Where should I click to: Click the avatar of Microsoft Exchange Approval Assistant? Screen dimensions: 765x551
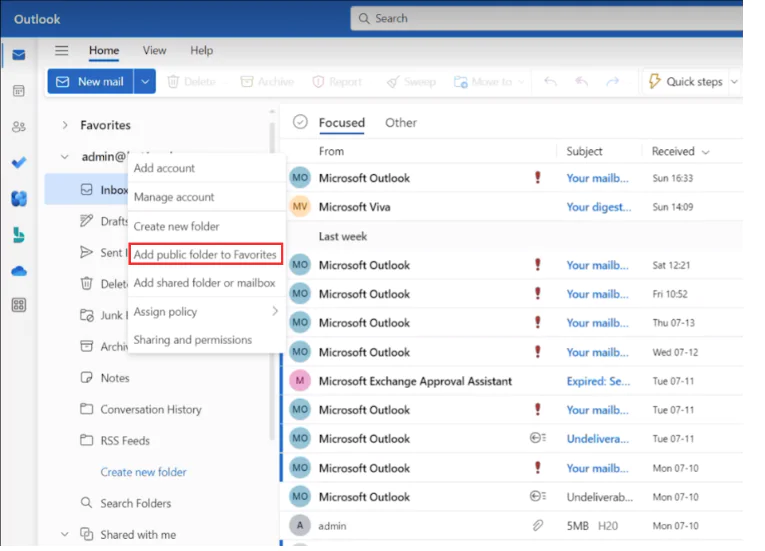[300, 381]
